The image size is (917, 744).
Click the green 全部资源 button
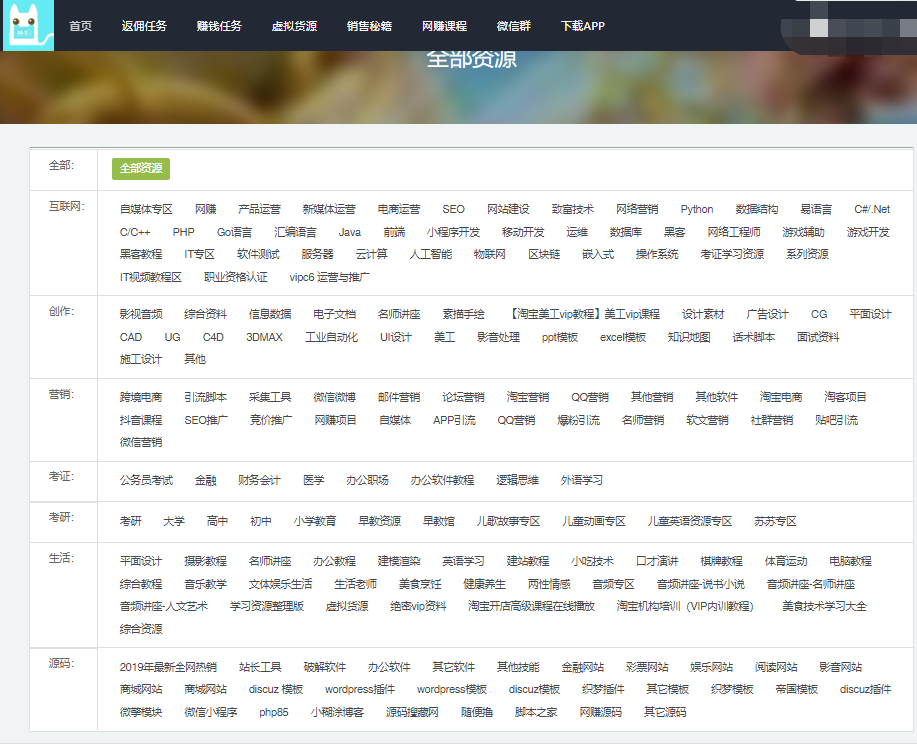141,168
